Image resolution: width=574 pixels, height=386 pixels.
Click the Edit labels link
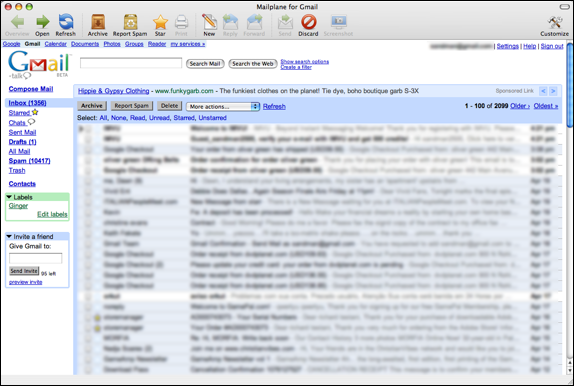pyautogui.click(x=52, y=214)
